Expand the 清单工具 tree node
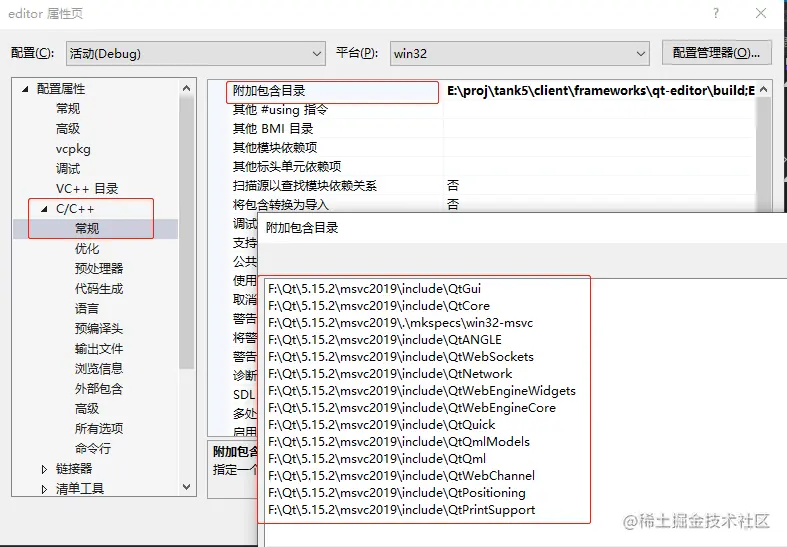The width and height of the screenshot is (787, 547). pos(44,489)
